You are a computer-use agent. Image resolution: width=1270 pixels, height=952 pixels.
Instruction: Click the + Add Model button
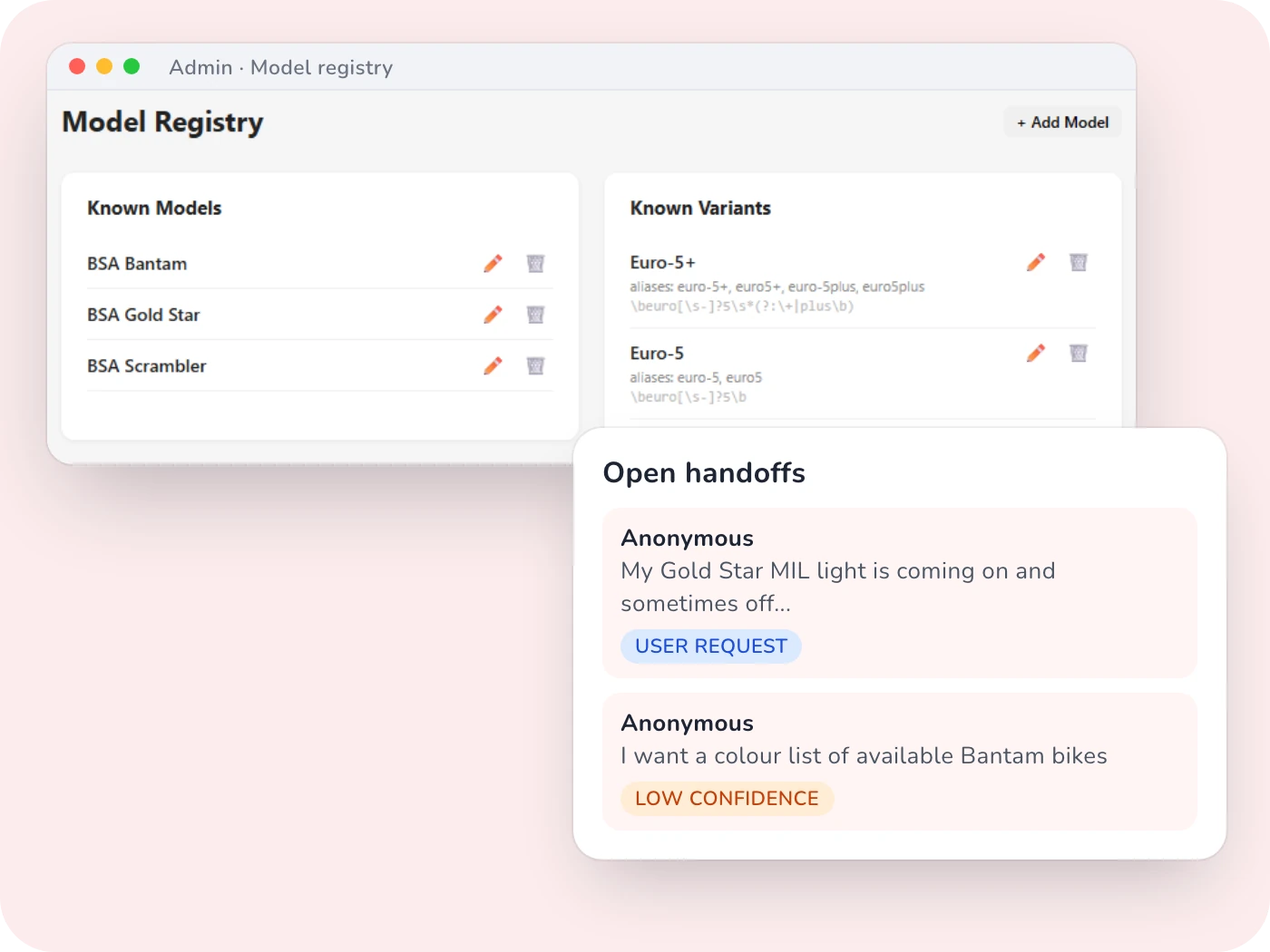coord(1062,122)
